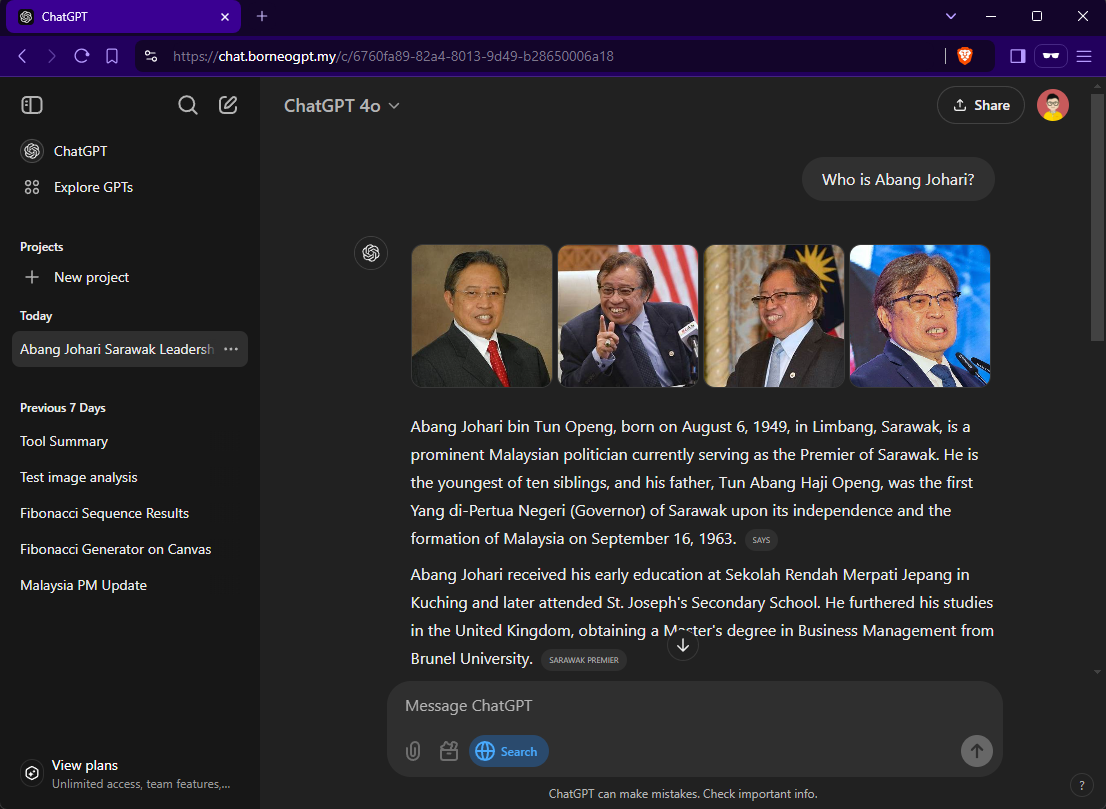Open the second Abang Johari photo thumbnail
Image resolution: width=1106 pixels, height=809 pixels.
(x=627, y=315)
